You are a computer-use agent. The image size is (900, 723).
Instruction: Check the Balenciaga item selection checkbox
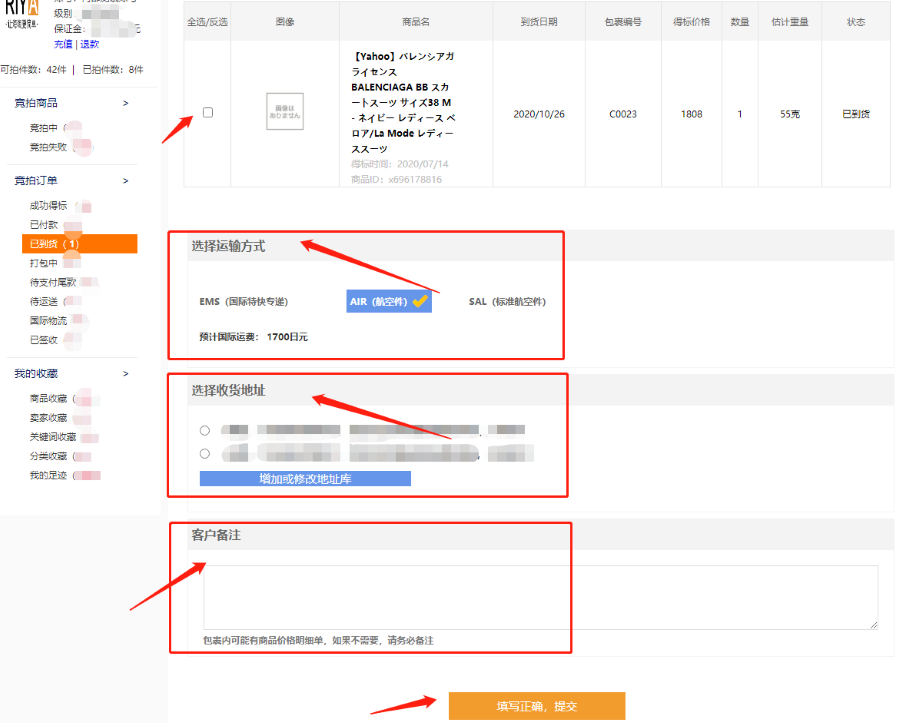pos(208,112)
